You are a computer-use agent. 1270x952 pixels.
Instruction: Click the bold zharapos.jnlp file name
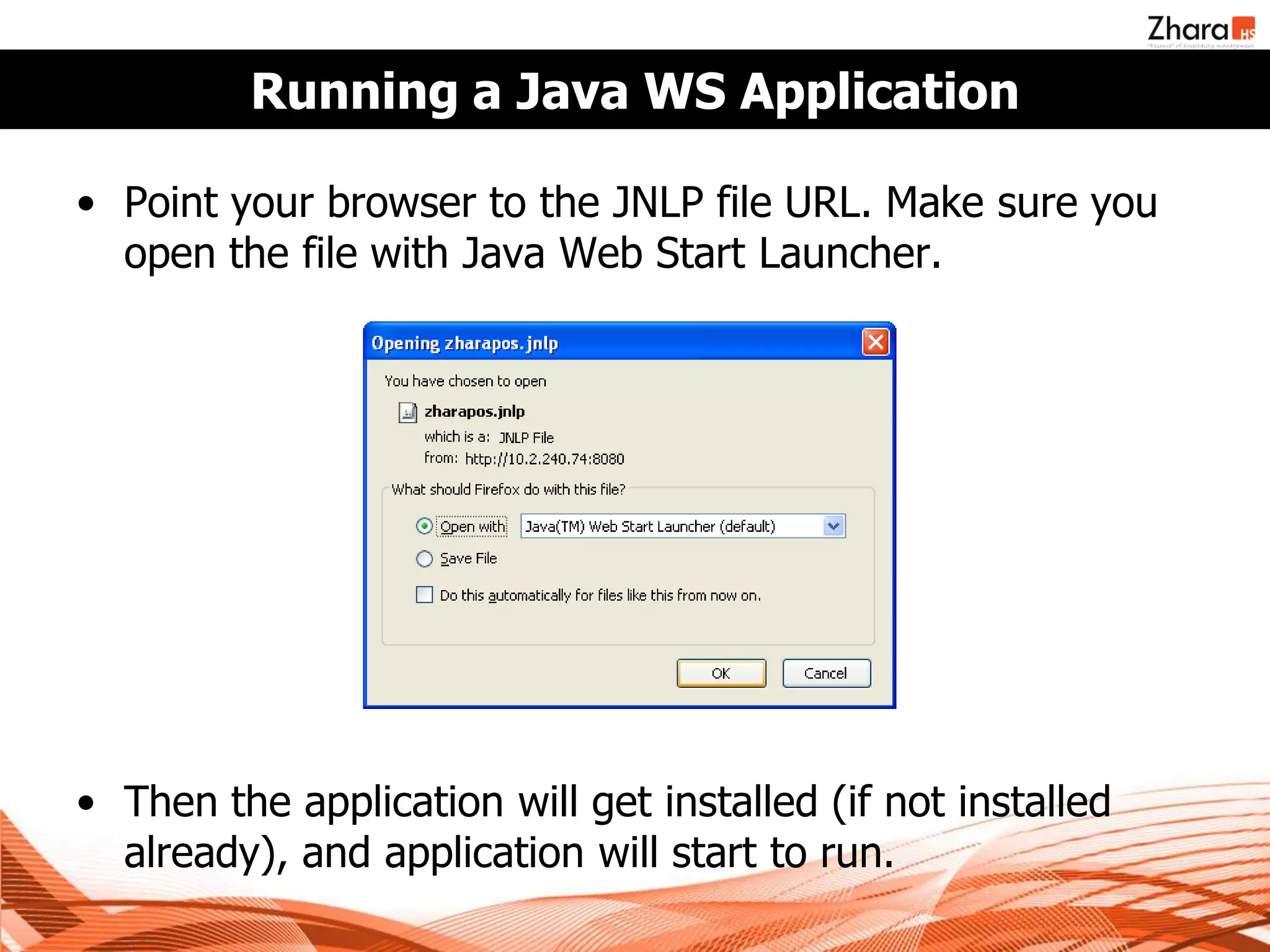pos(474,412)
